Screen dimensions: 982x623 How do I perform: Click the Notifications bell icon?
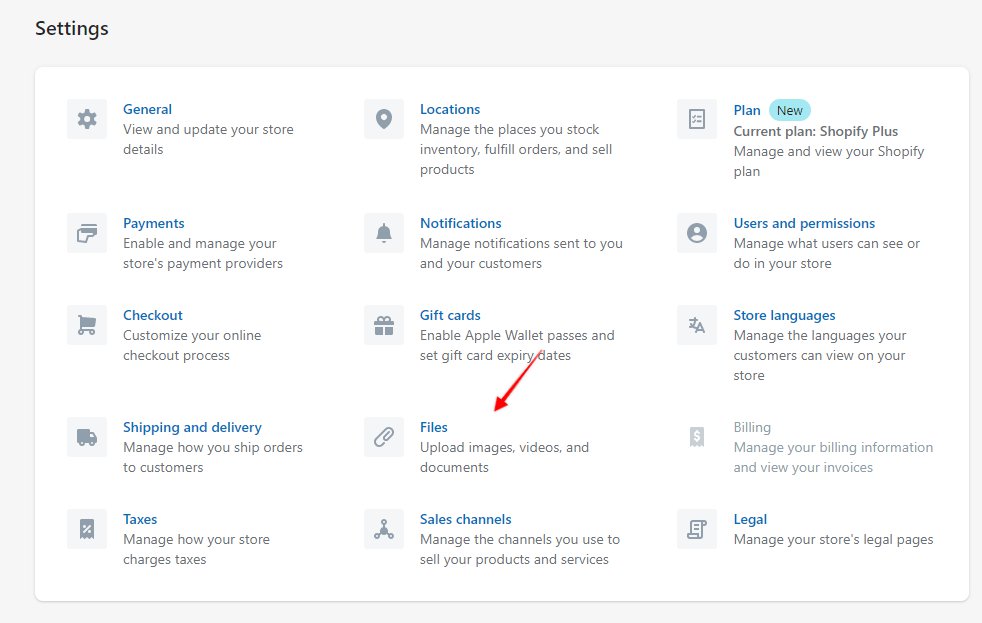384,233
